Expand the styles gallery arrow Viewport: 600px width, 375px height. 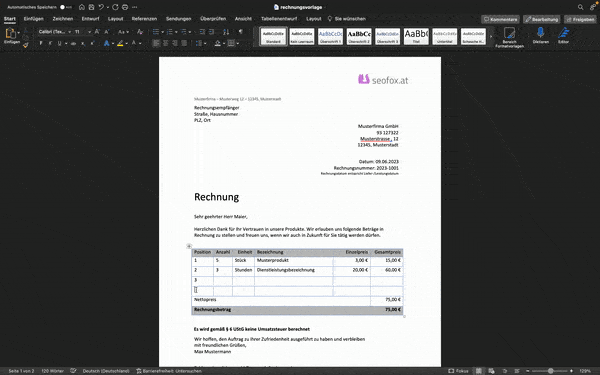491,37
